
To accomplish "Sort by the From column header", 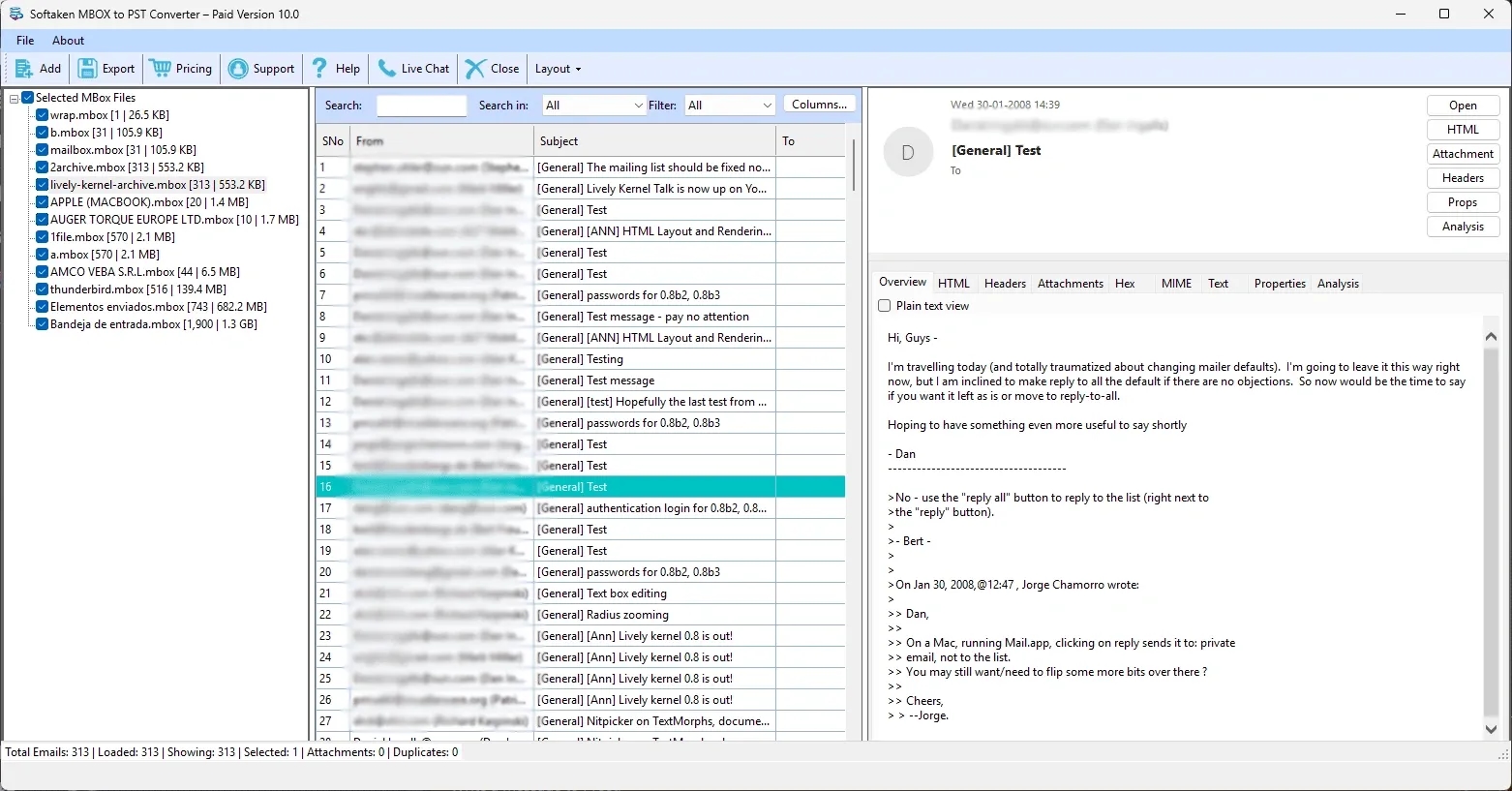I will coord(441,141).
